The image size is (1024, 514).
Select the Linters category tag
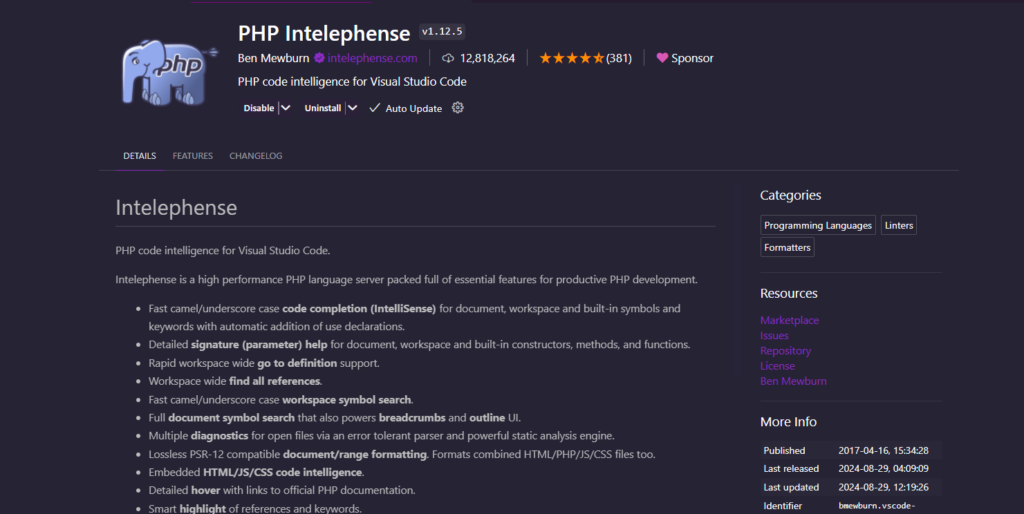(899, 226)
